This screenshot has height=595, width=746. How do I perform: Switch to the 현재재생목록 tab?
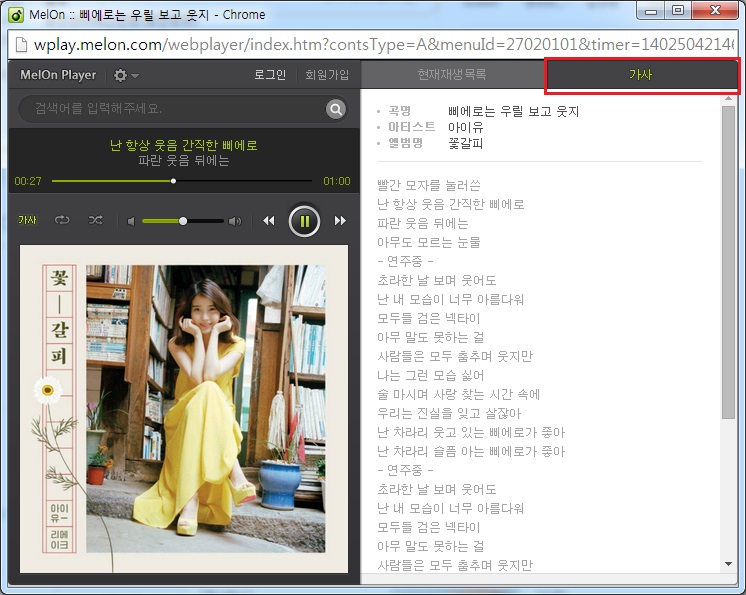click(x=452, y=75)
